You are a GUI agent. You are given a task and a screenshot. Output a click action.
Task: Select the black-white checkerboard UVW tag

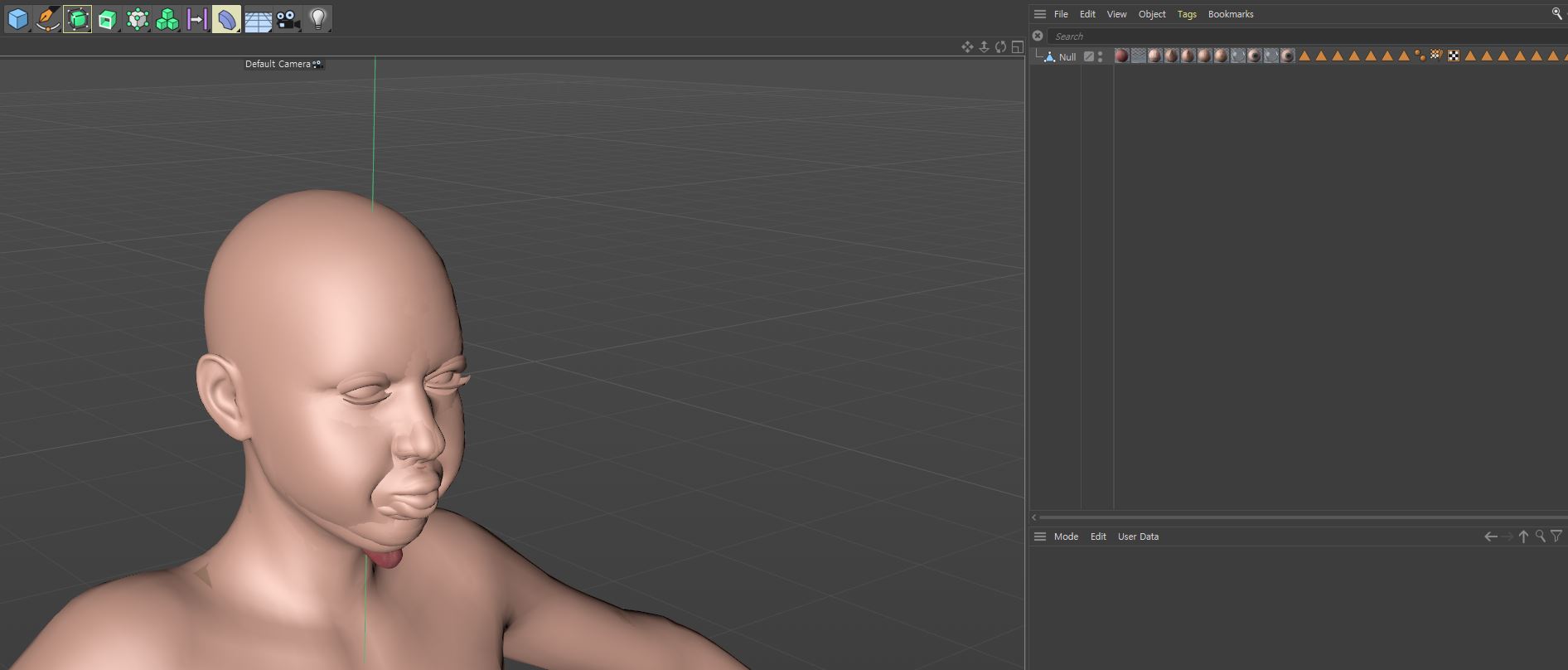[1454, 56]
